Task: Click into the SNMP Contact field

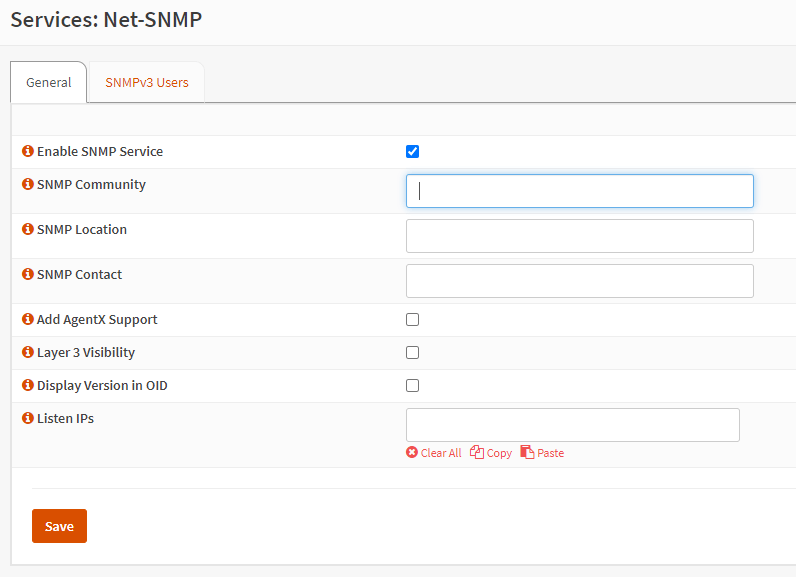Action: tap(580, 281)
